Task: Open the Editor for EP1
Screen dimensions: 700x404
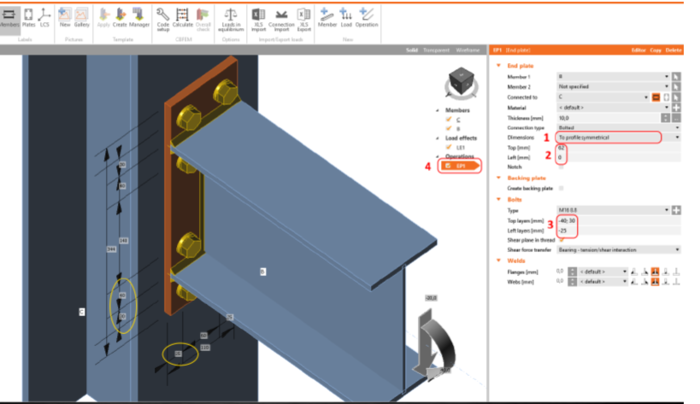Action: point(638,50)
